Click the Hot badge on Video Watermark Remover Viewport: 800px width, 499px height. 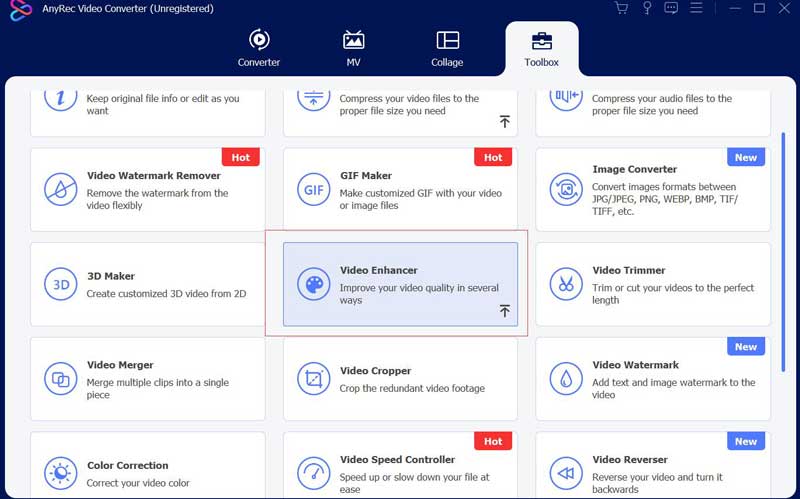pos(240,157)
